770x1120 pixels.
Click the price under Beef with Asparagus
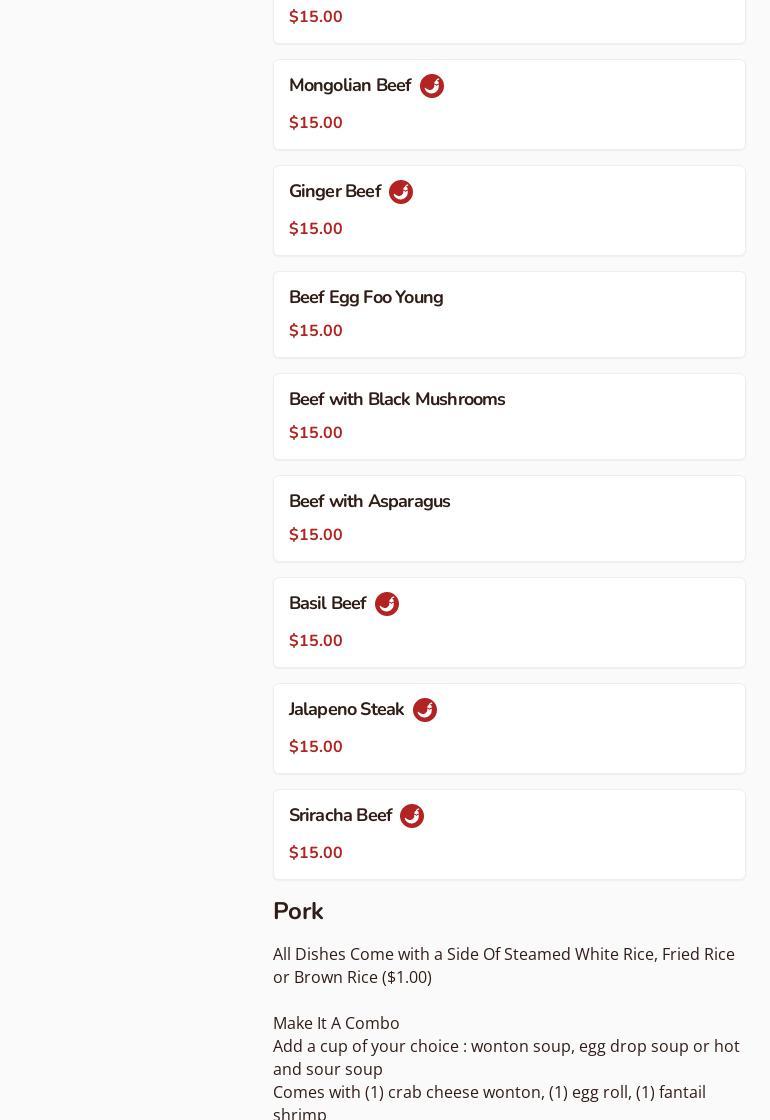316,535
